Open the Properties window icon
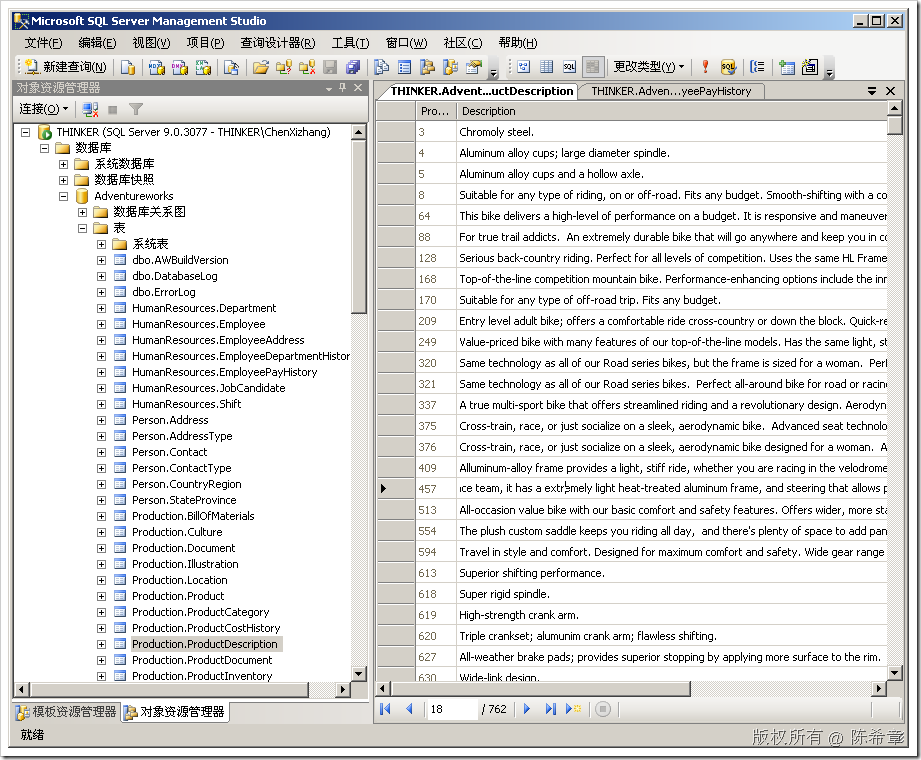This screenshot has height=760, width=921. coord(473,67)
